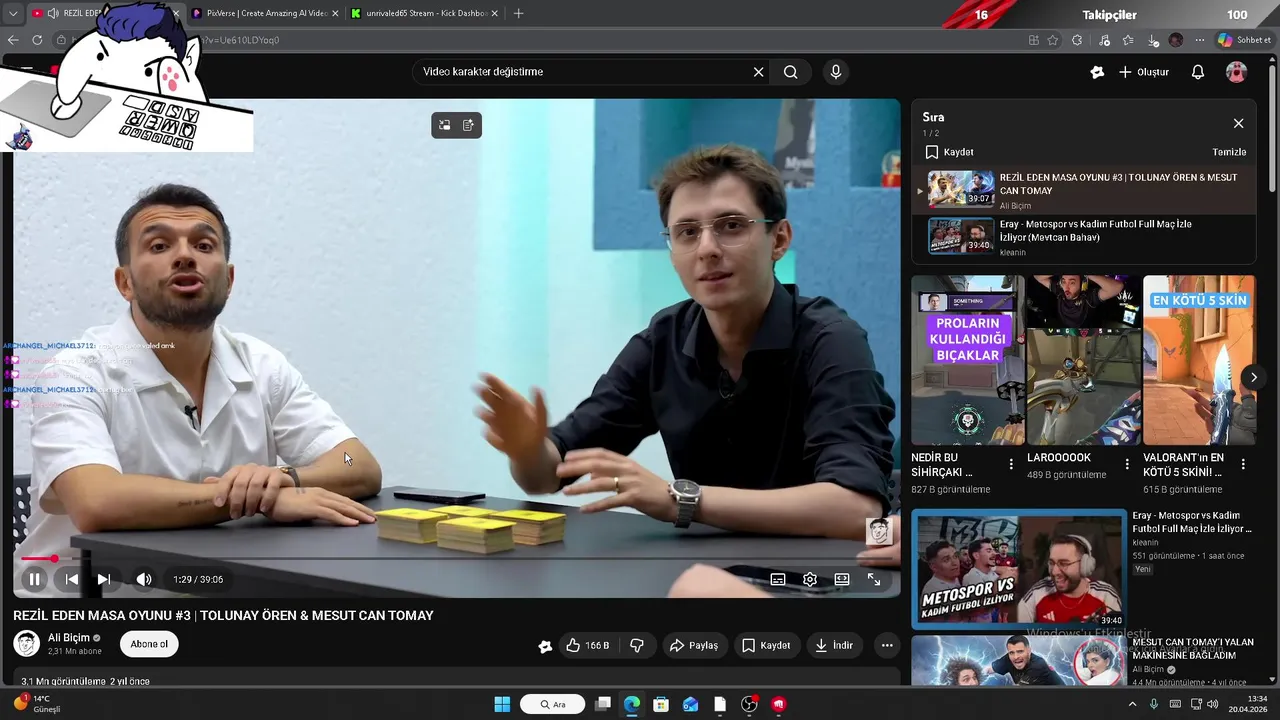Open options for NEDİR BU SİHİRÇAKI short

(1011, 464)
